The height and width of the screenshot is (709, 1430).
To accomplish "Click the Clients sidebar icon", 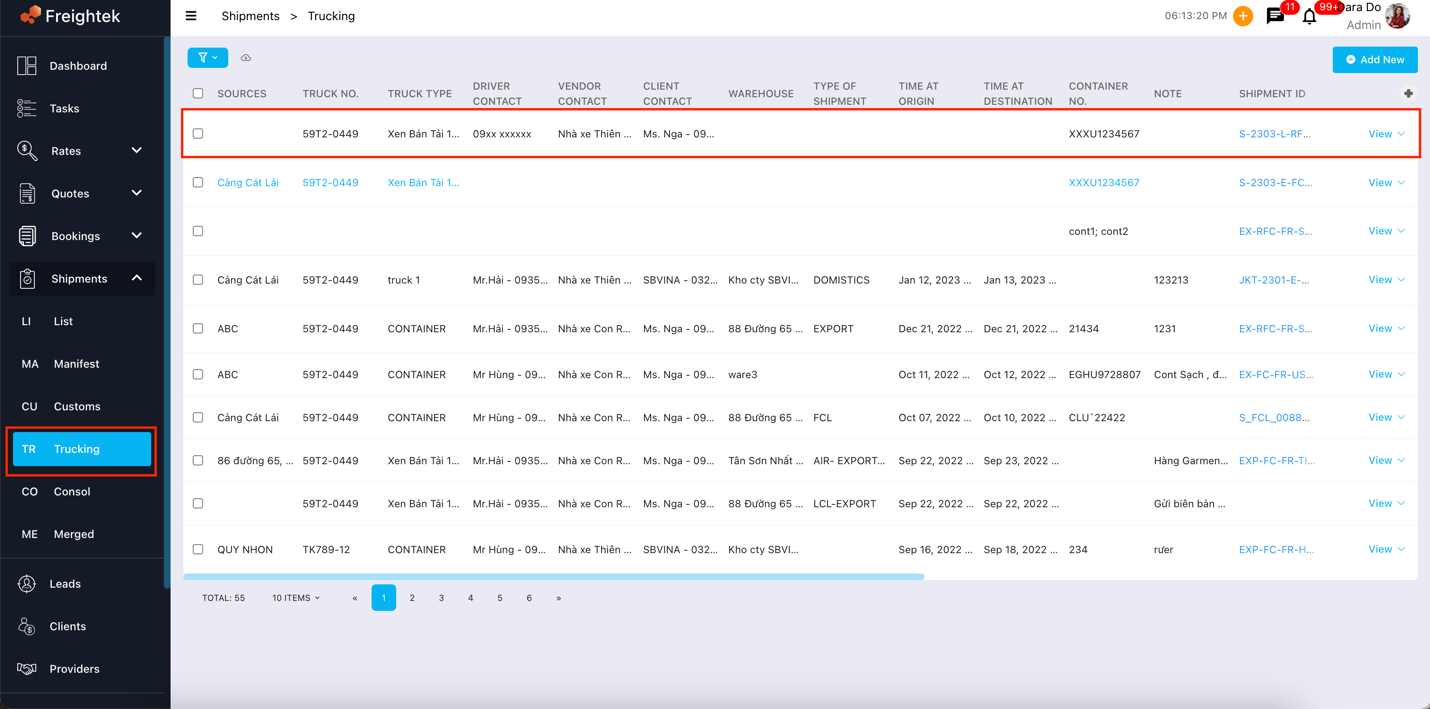I will coord(27,626).
